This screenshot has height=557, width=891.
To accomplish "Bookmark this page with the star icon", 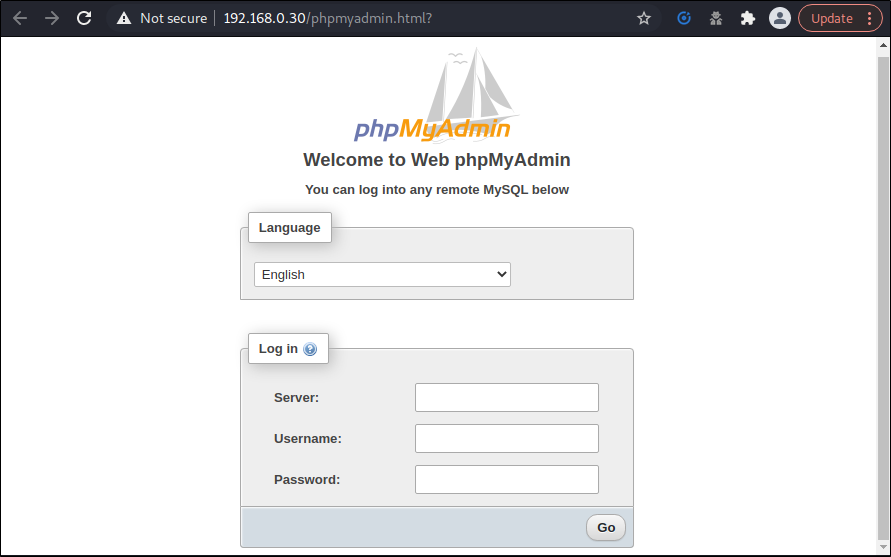I will (644, 18).
